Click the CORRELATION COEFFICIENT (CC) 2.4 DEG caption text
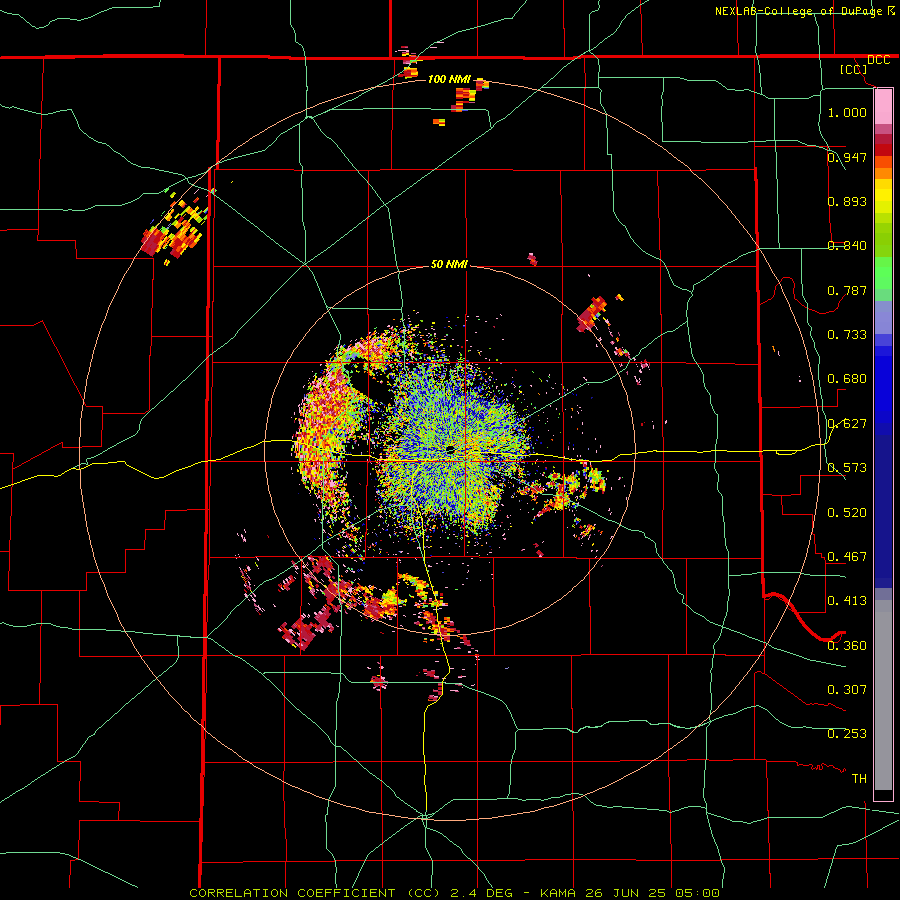 tap(351, 893)
